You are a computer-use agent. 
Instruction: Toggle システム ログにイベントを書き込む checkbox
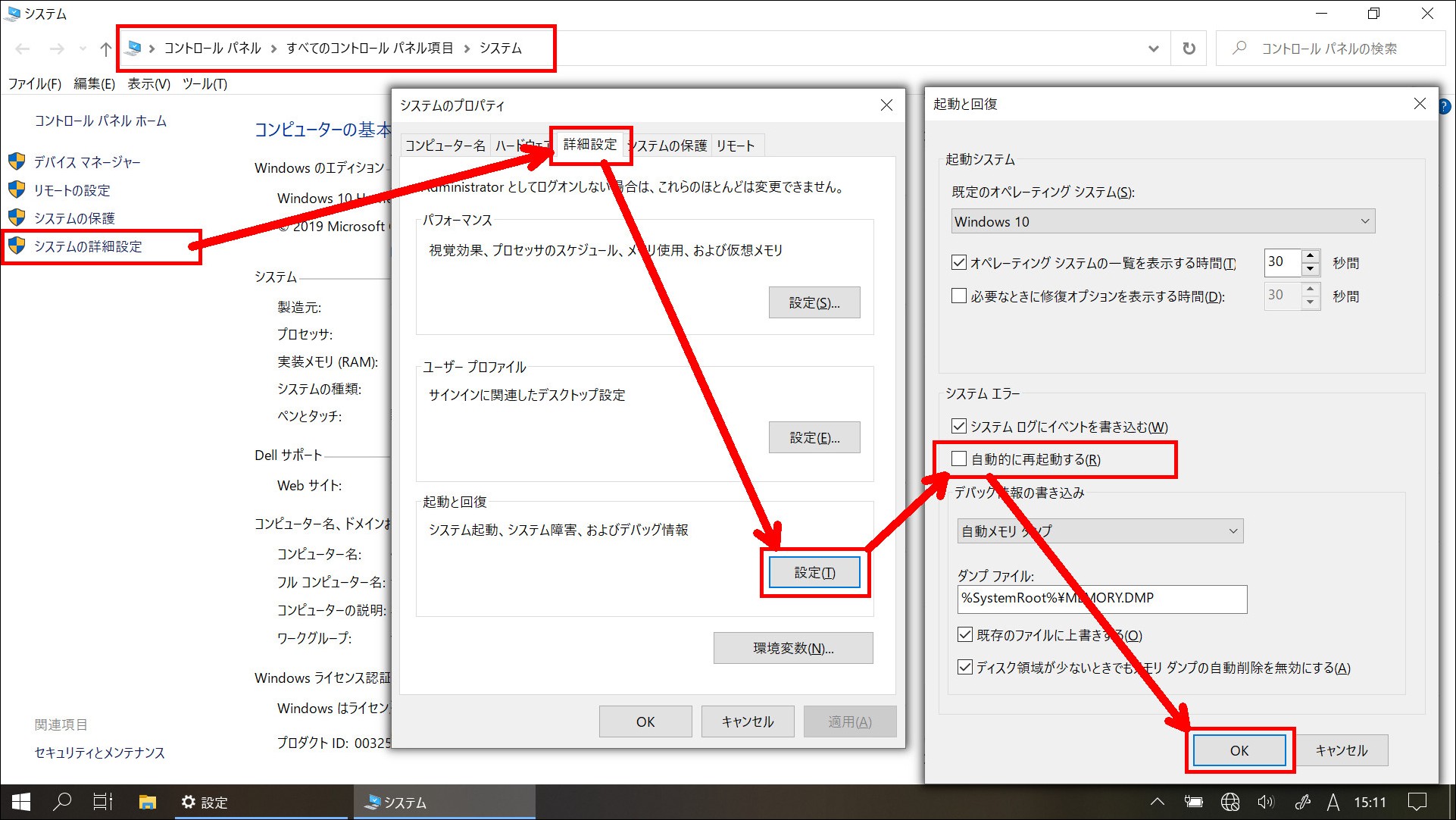click(x=959, y=427)
